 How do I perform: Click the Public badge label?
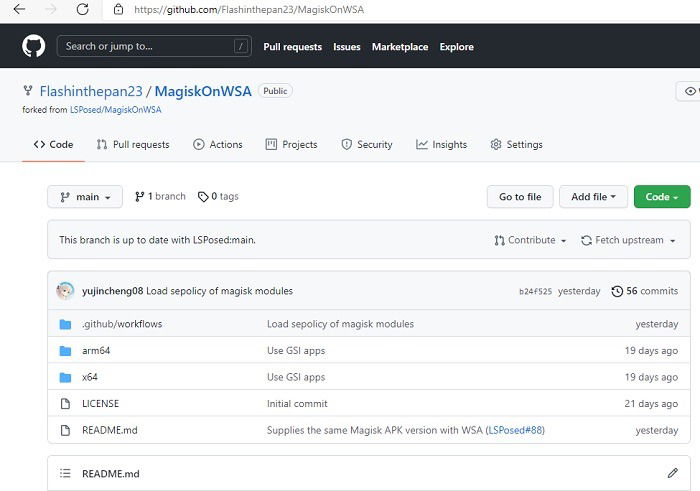(x=275, y=91)
